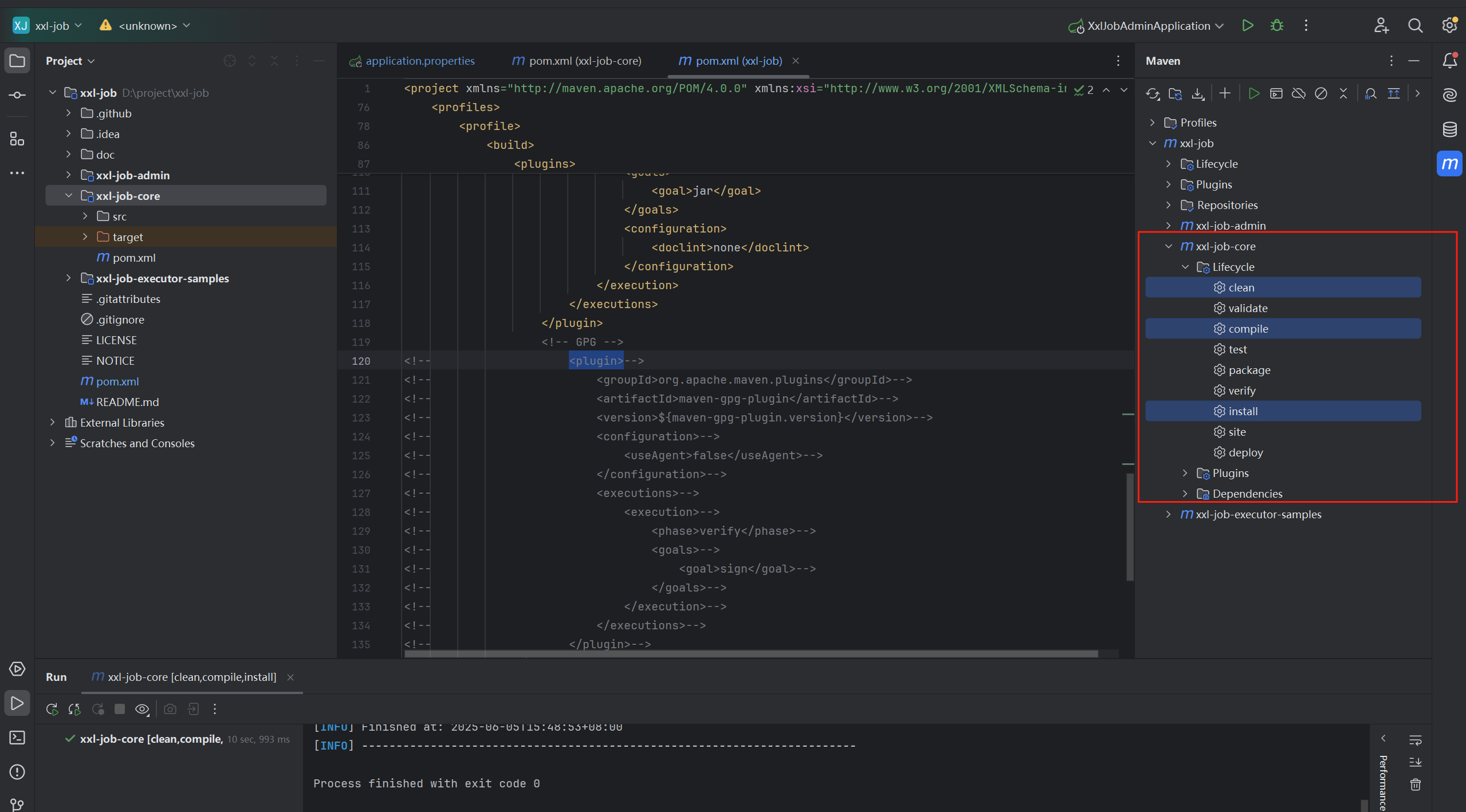
Task: Open editor tabs more-options menu
Action: 1118,61
